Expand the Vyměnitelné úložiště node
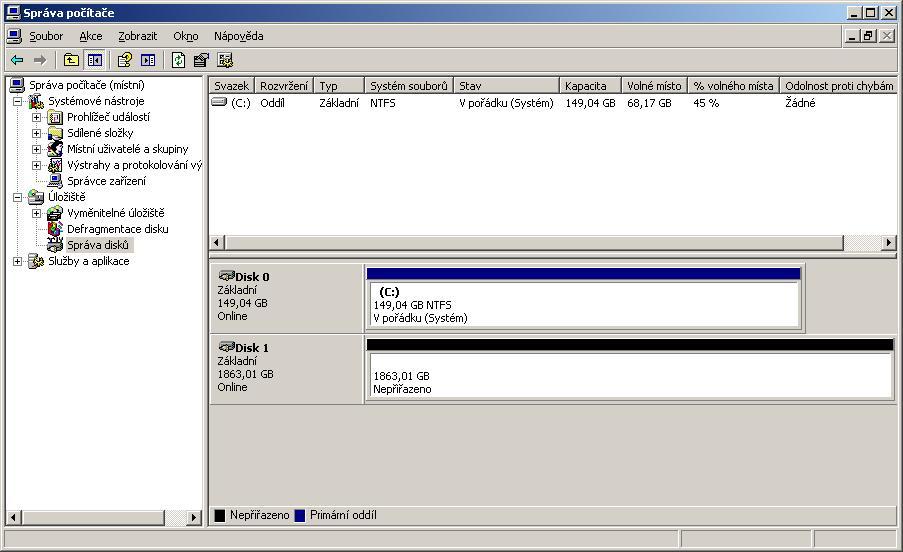The image size is (903, 552). (x=36, y=214)
